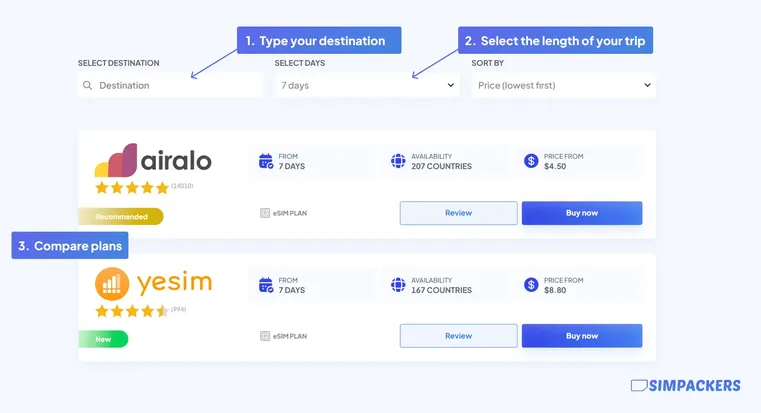
Task: Click the Airalo logo
Action: coord(153,160)
